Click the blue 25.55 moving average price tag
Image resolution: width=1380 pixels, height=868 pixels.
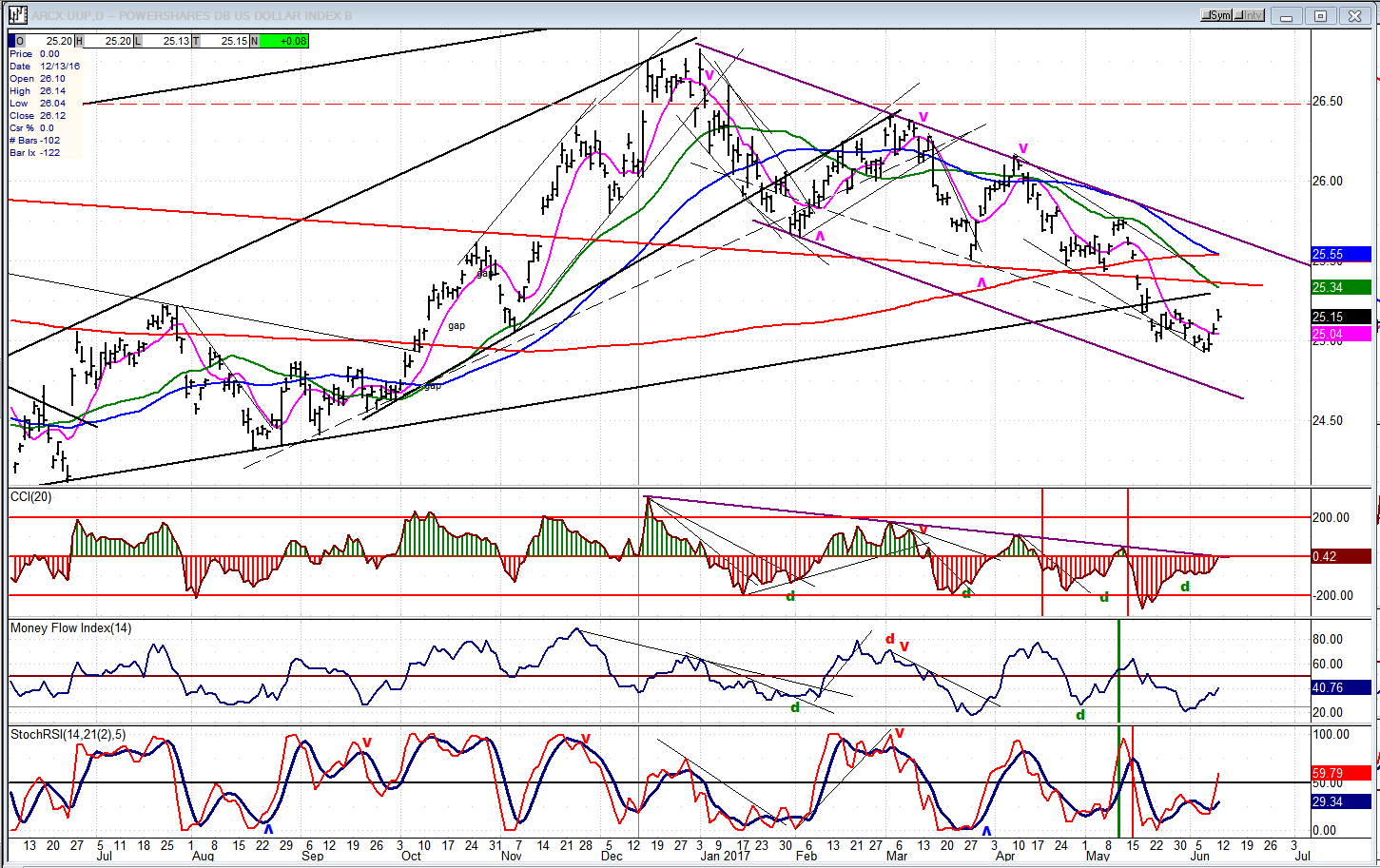(x=1342, y=255)
